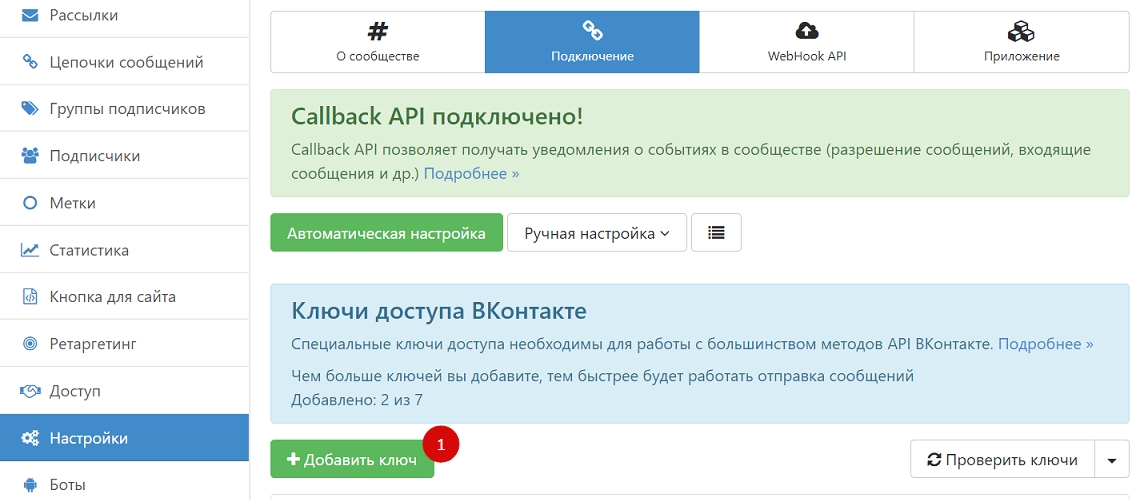Click the envelope icon beside Рассылки

coord(30,15)
